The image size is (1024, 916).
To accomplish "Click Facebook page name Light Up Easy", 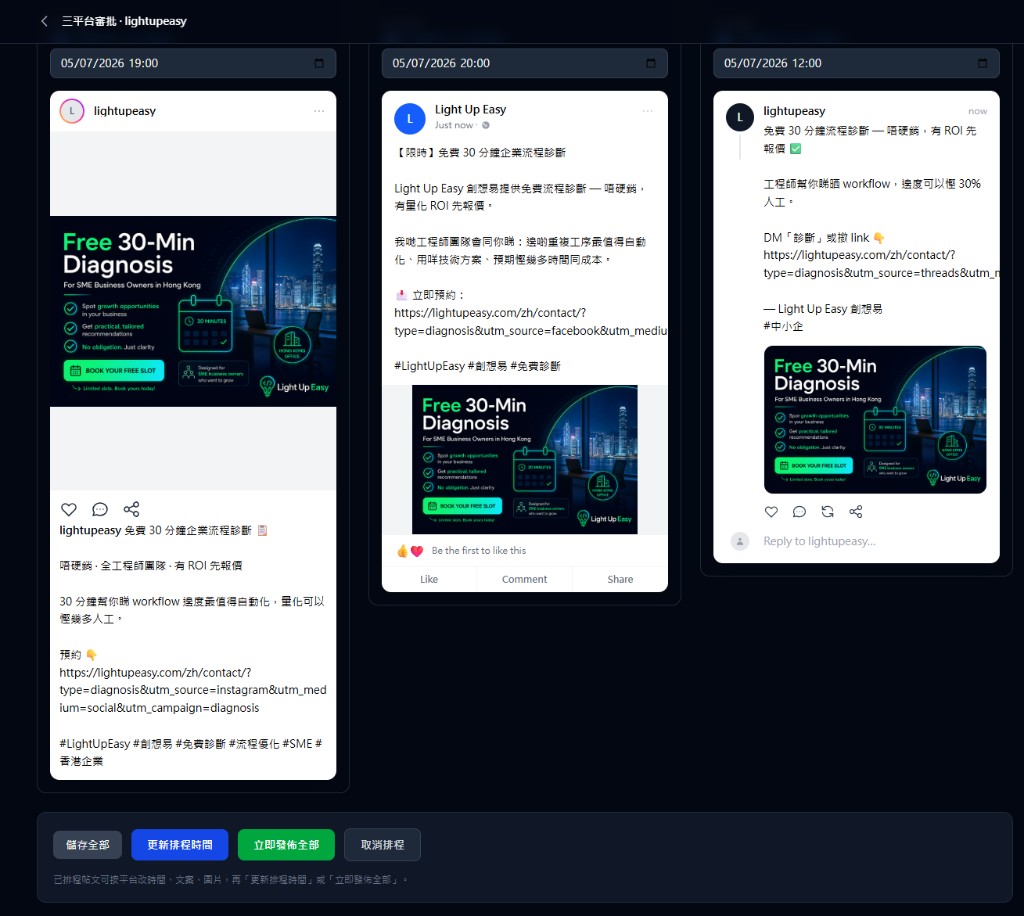I will coord(470,110).
